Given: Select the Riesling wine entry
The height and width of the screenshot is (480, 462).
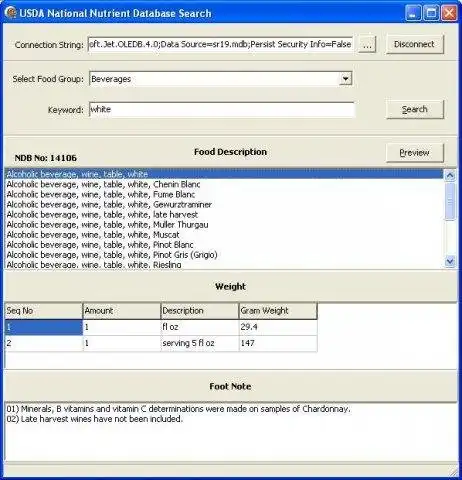Looking at the screenshot, I should coord(224,265).
